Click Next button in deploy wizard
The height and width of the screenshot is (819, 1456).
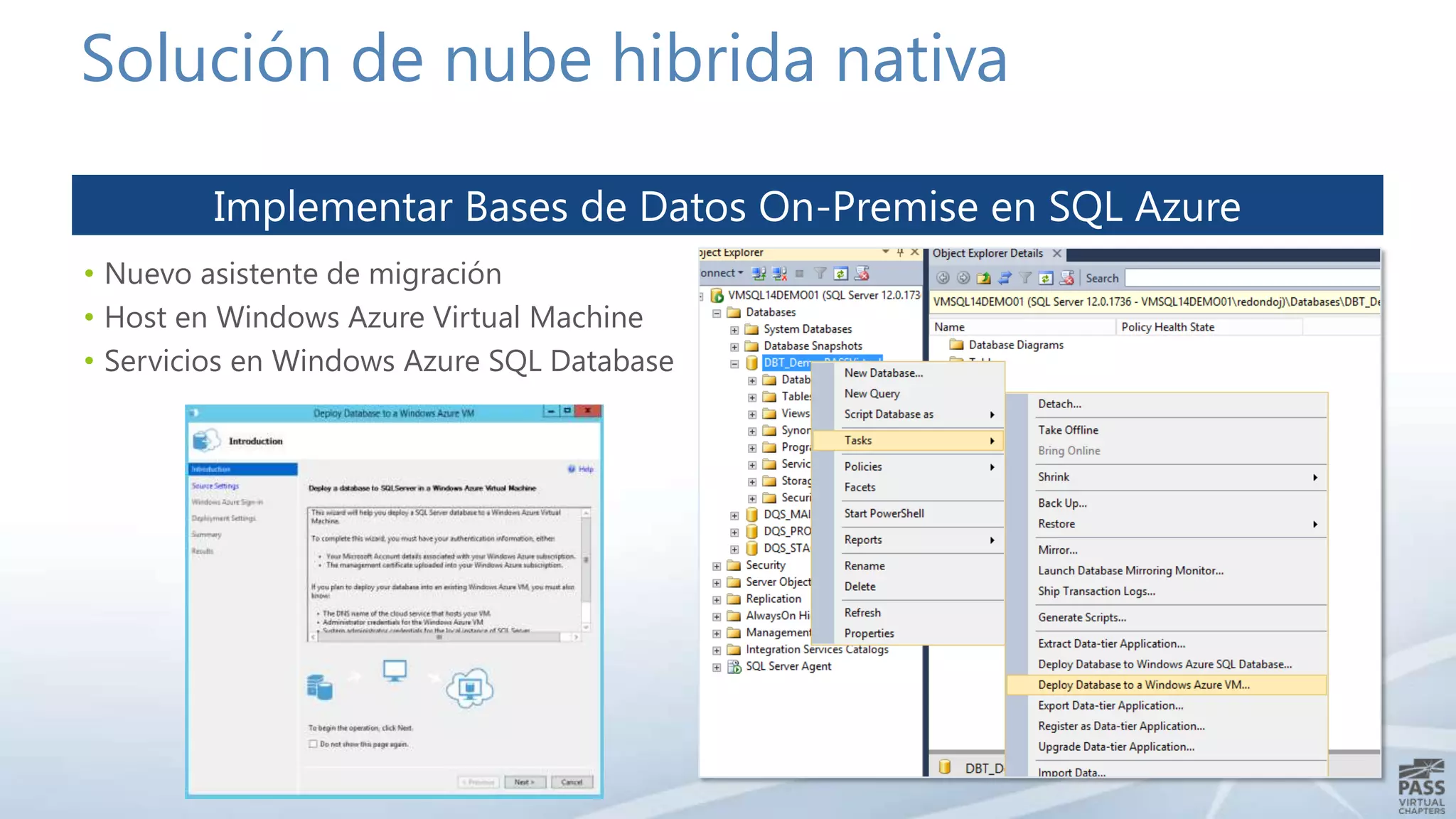point(525,782)
